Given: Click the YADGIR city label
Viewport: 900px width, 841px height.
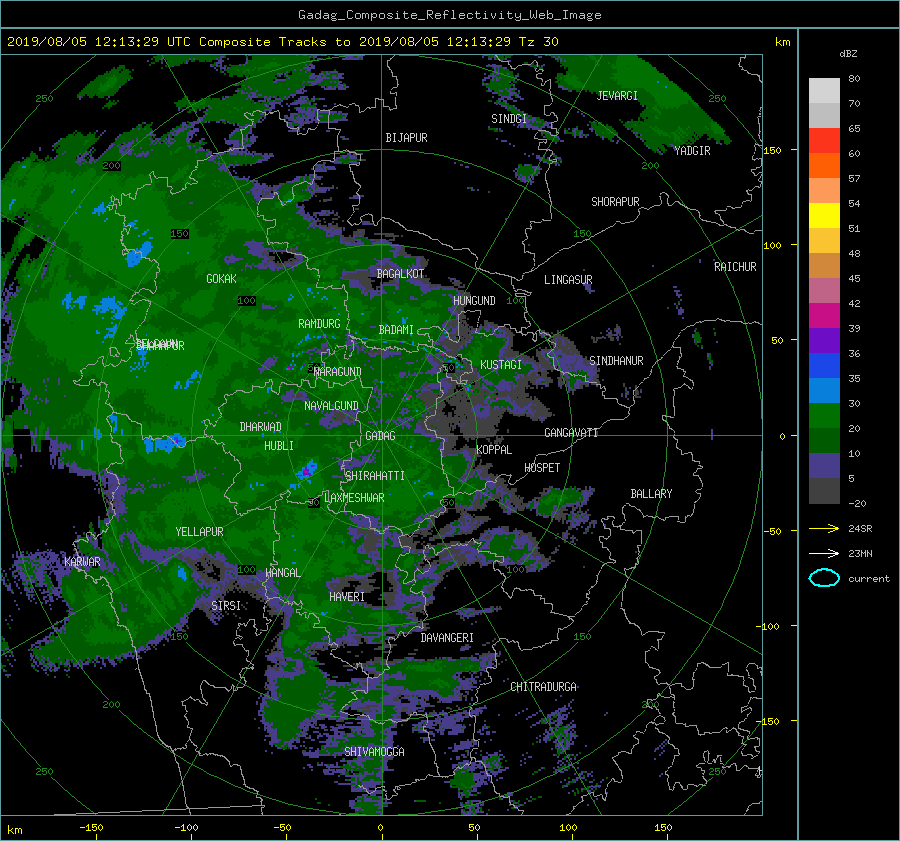Looking at the screenshot, I should [692, 151].
